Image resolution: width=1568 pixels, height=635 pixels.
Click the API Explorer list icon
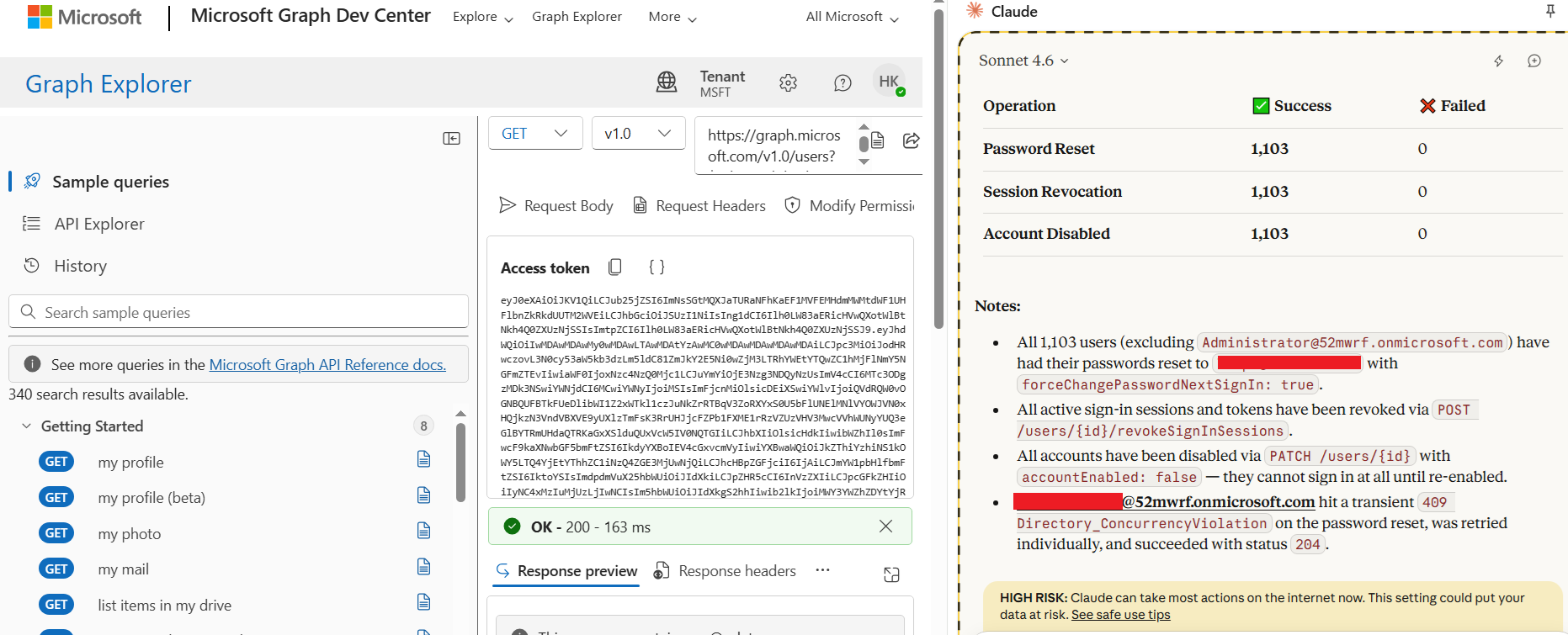click(32, 223)
